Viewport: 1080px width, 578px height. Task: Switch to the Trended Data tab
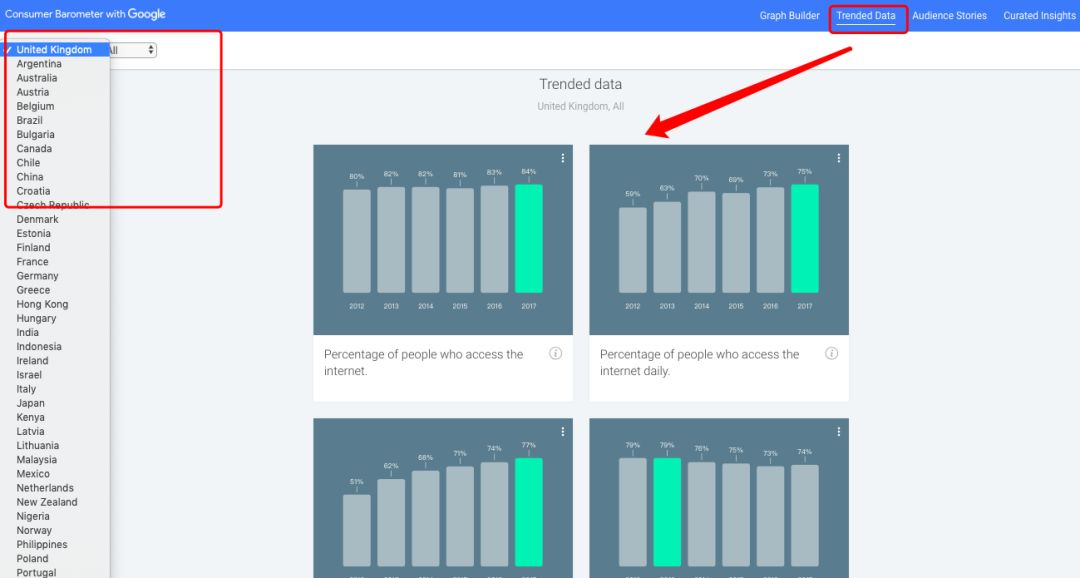click(x=866, y=16)
